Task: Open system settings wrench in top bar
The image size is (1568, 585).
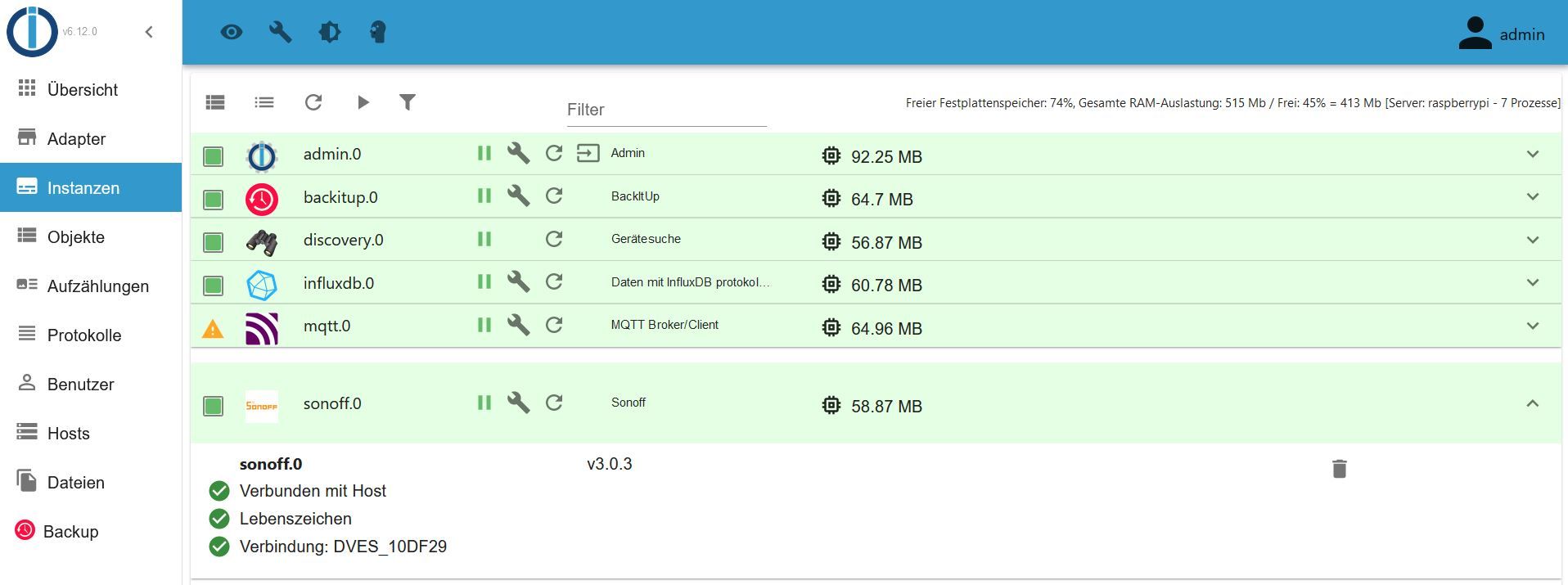Action: [x=281, y=32]
